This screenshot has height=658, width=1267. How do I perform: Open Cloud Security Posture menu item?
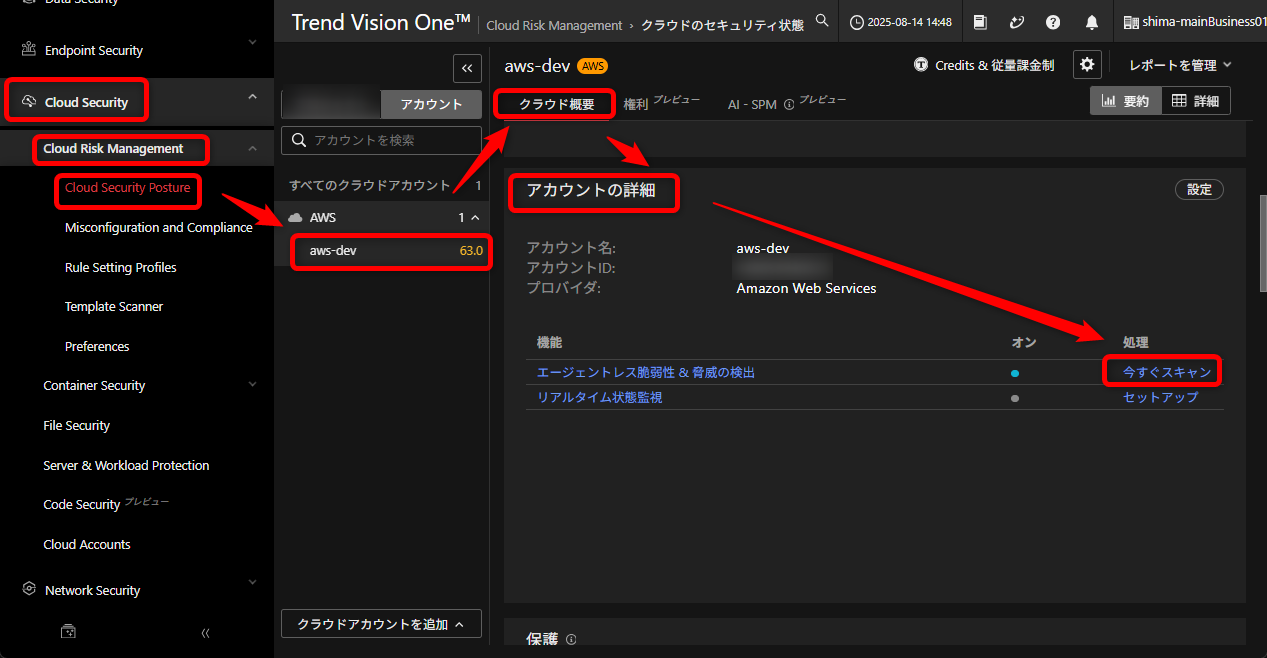127,187
